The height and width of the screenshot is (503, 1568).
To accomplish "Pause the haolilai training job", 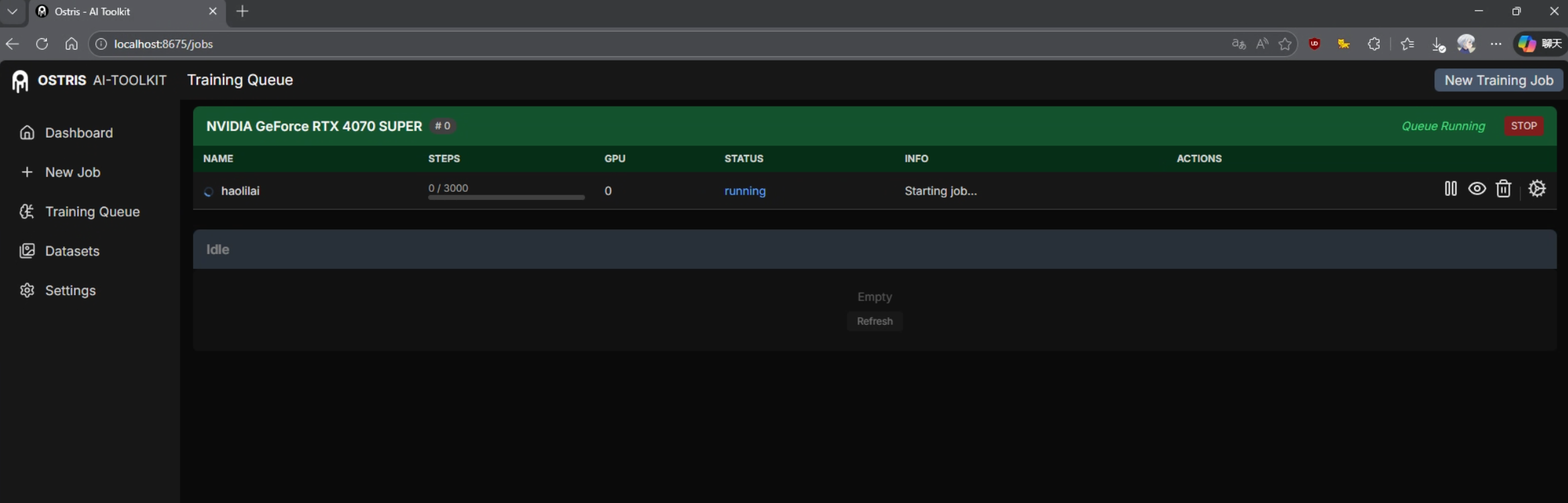I will [x=1450, y=189].
